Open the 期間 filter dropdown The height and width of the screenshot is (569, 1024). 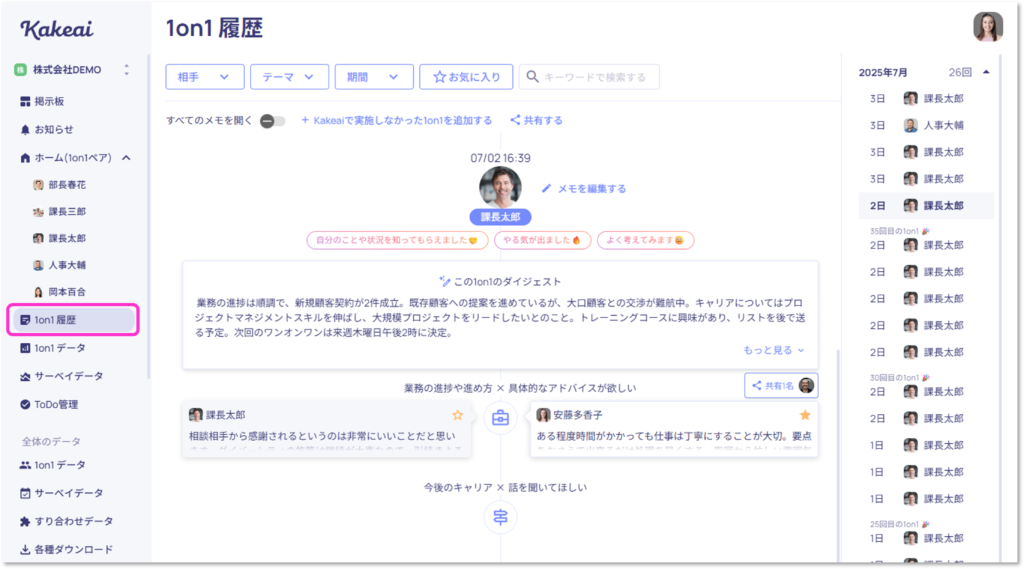(x=374, y=77)
